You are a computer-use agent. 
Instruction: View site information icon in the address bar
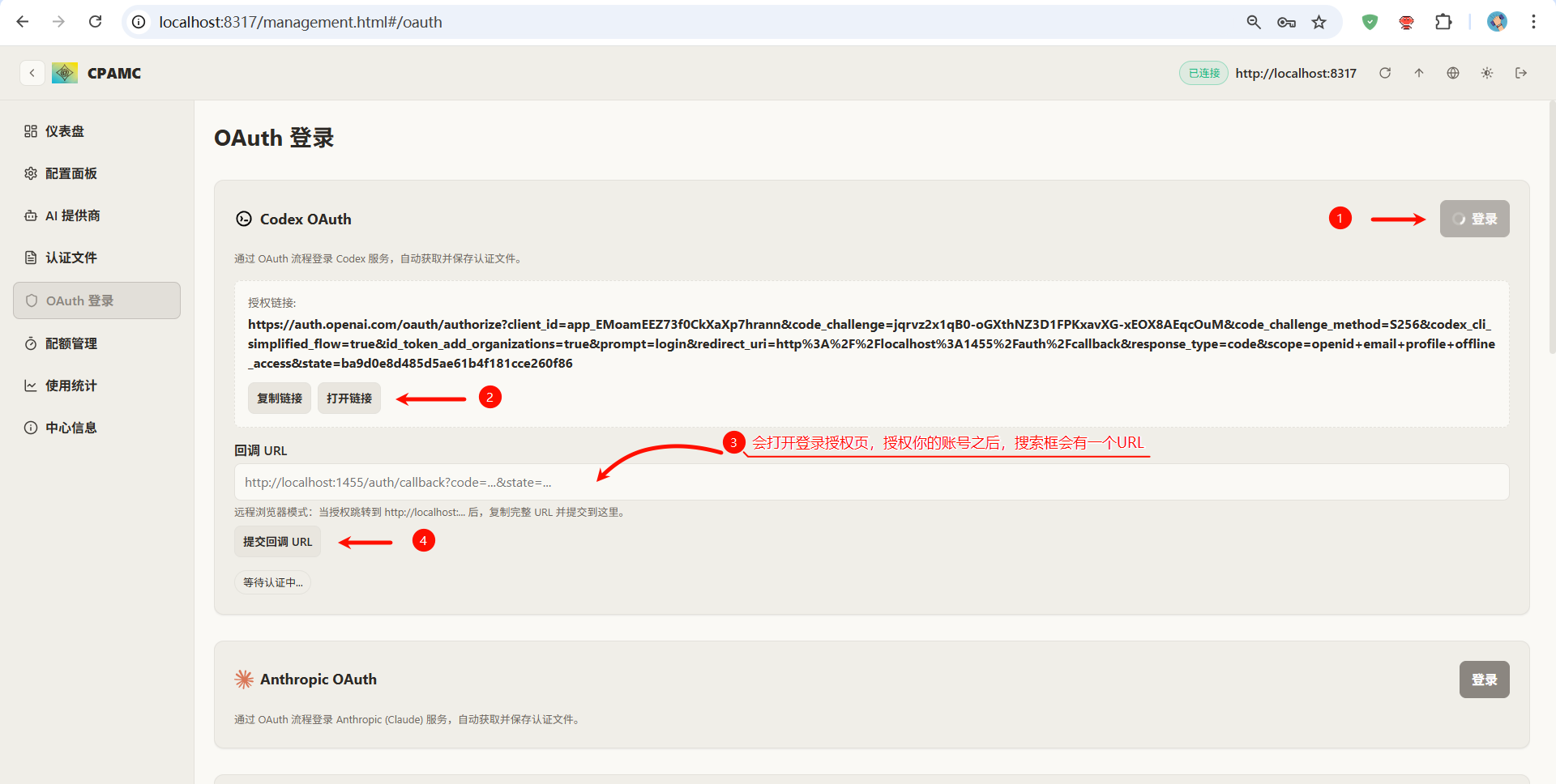point(139,22)
